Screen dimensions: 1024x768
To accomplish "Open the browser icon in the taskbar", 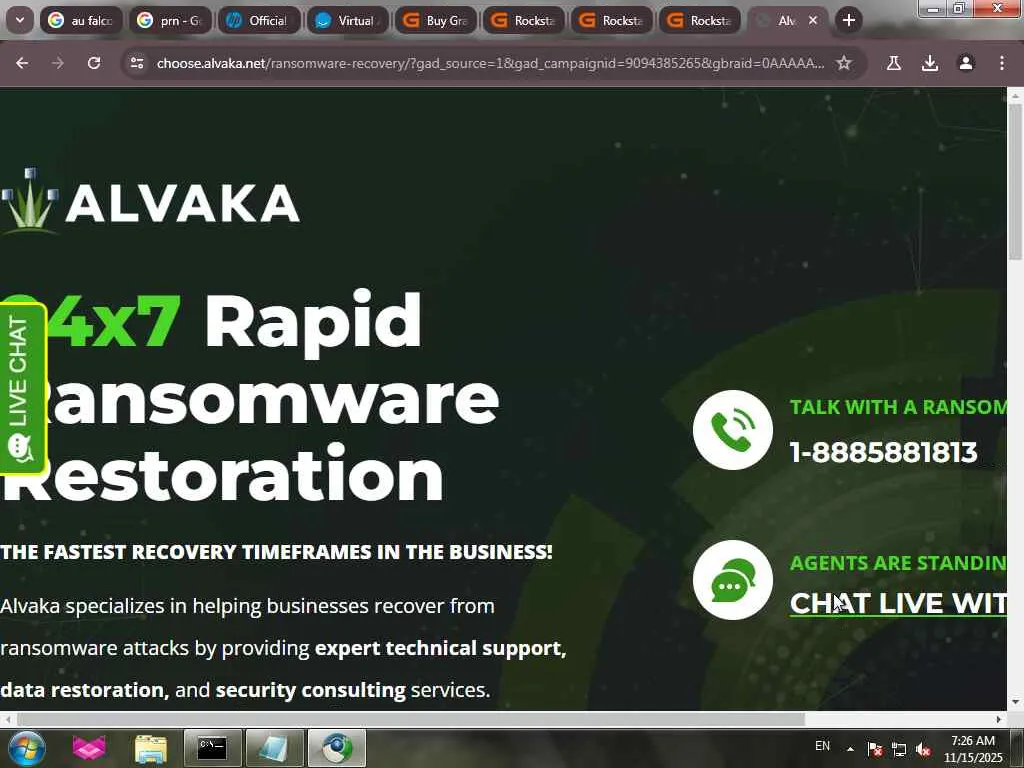I will (337, 748).
